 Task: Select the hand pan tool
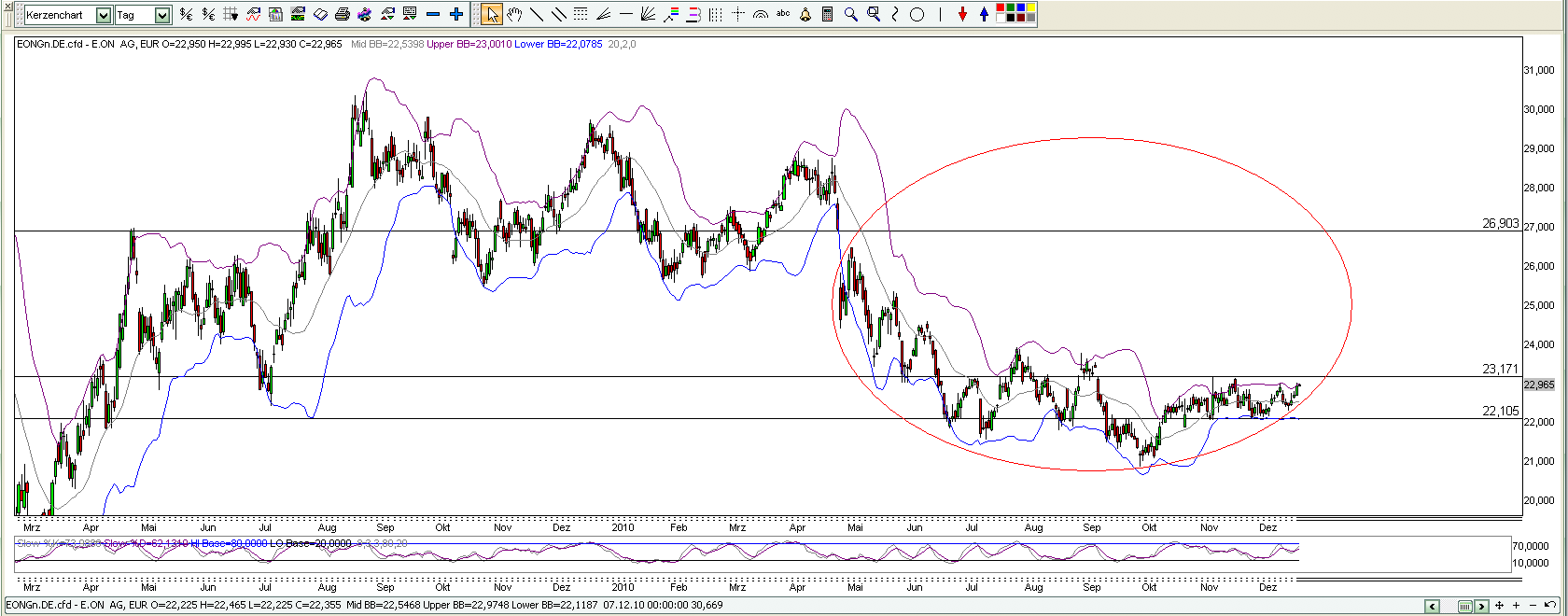click(514, 14)
